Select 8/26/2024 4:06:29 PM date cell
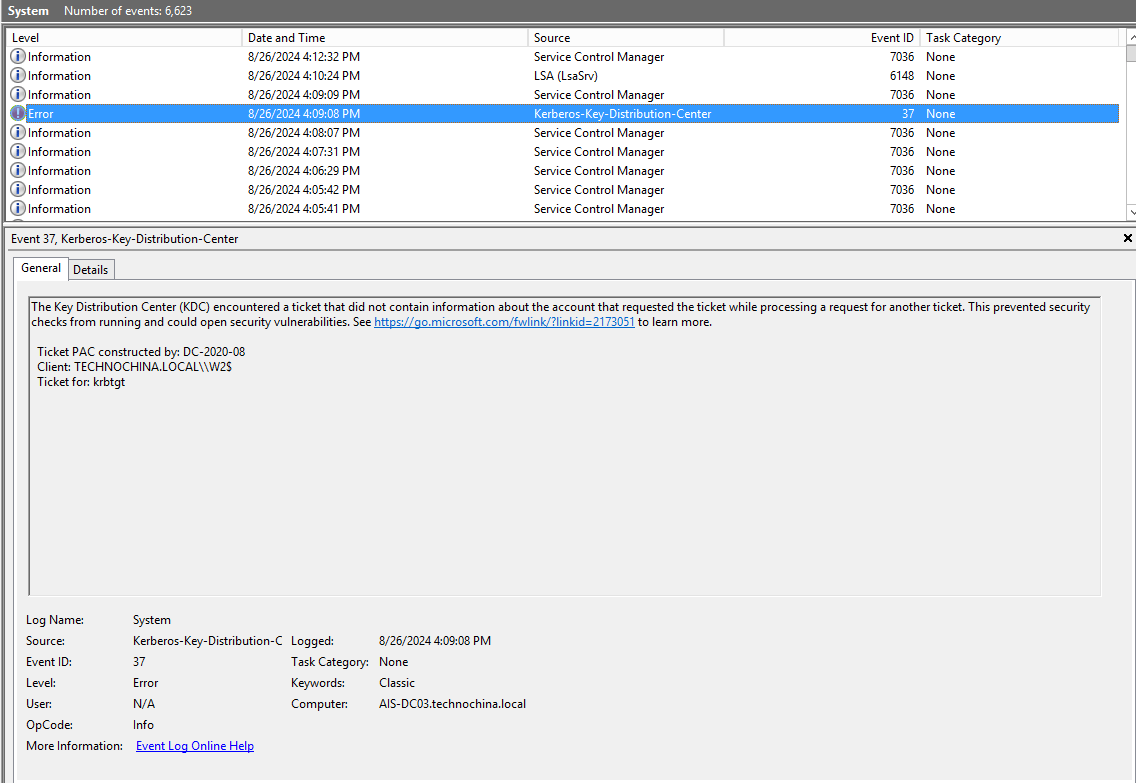Viewport: 1136px width, 783px height. pos(304,170)
